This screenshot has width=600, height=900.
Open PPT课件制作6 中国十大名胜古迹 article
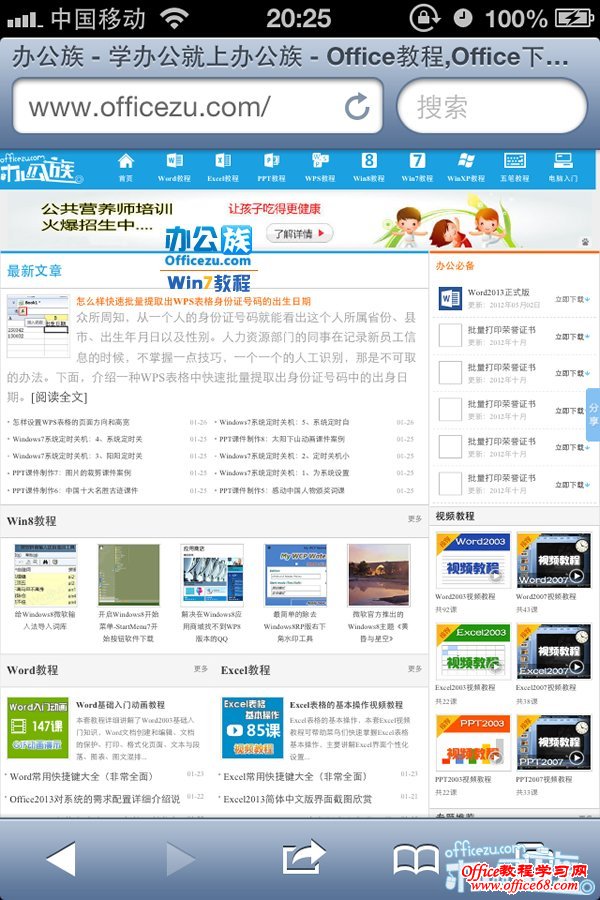pyautogui.click(x=75, y=491)
